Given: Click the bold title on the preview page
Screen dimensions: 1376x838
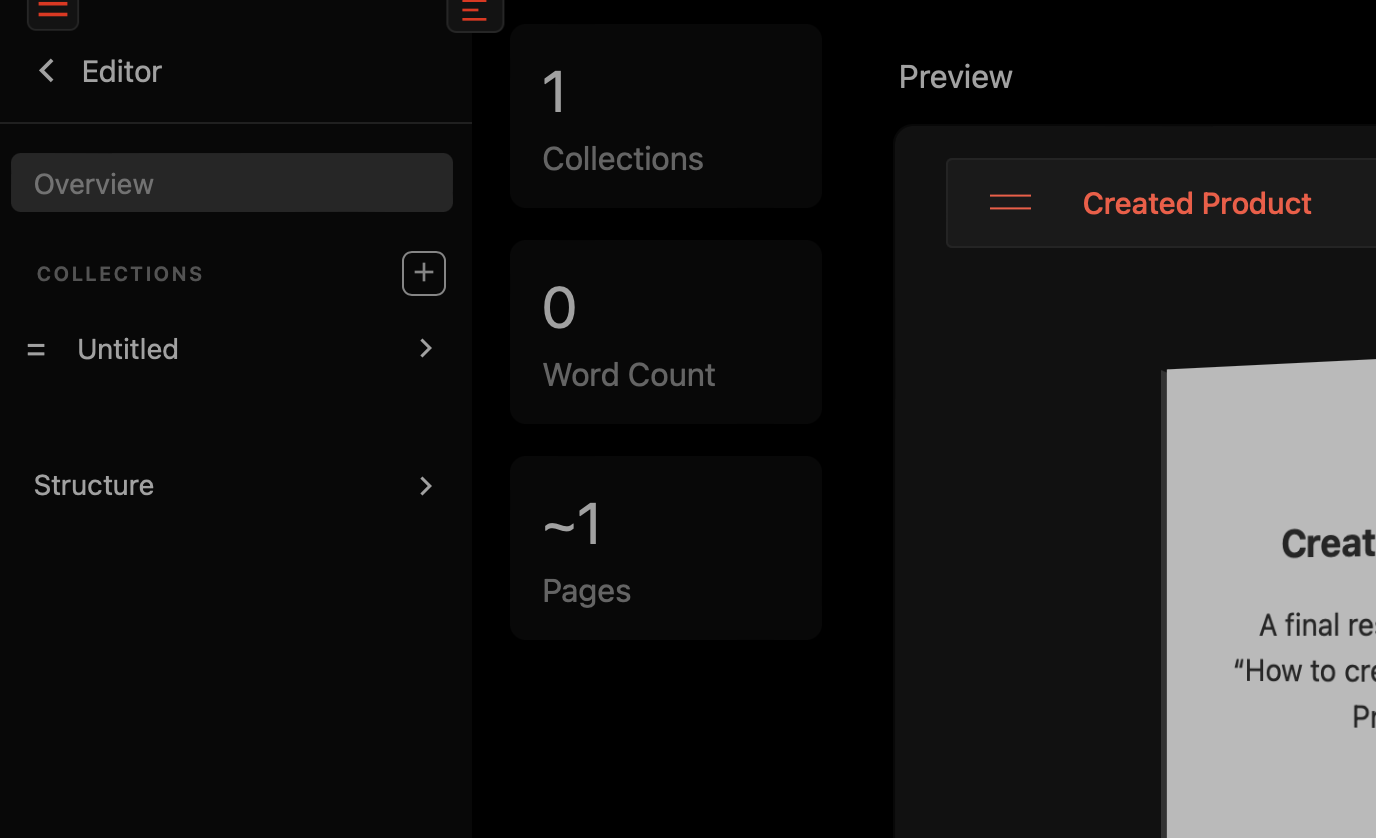Looking at the screenshot, I should 1328,544.
